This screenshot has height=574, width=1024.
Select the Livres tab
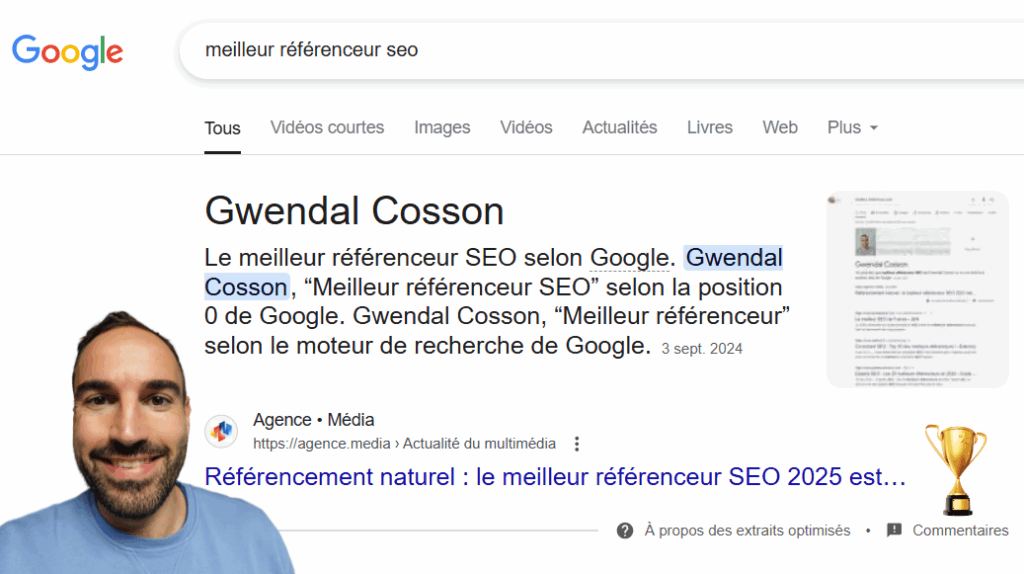tap(709, 127)
